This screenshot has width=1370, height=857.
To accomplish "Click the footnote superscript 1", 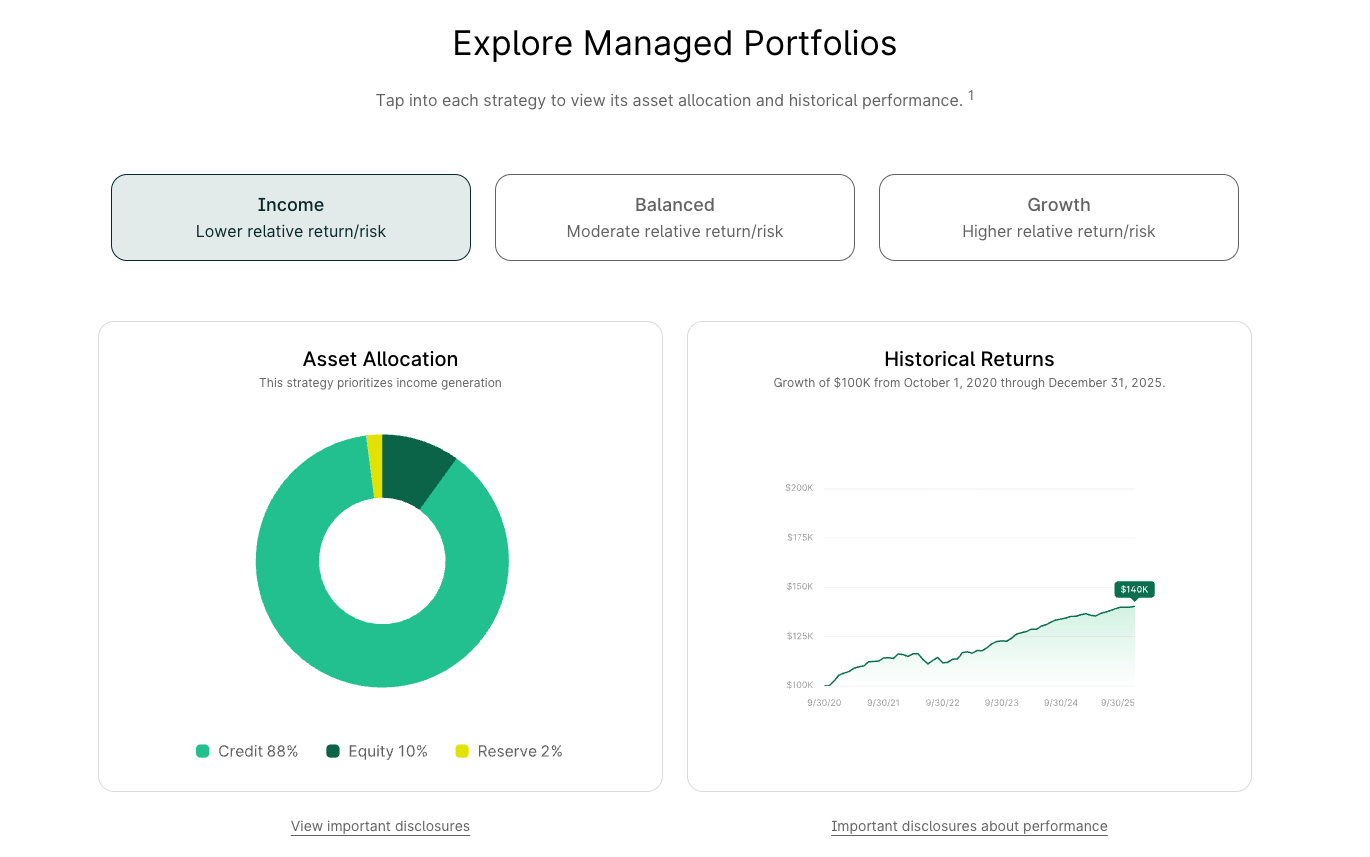I will 970,93.
